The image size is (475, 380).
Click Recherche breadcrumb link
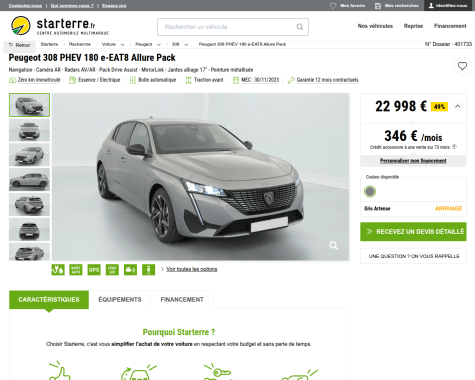80,44
